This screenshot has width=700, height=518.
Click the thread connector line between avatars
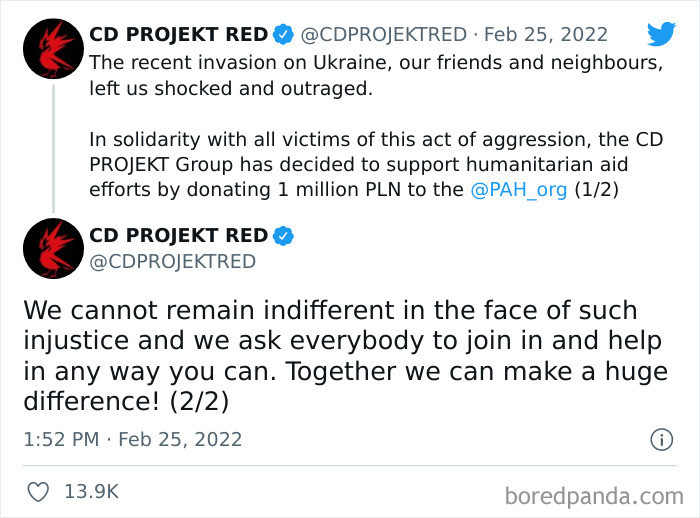click(54, 148)
